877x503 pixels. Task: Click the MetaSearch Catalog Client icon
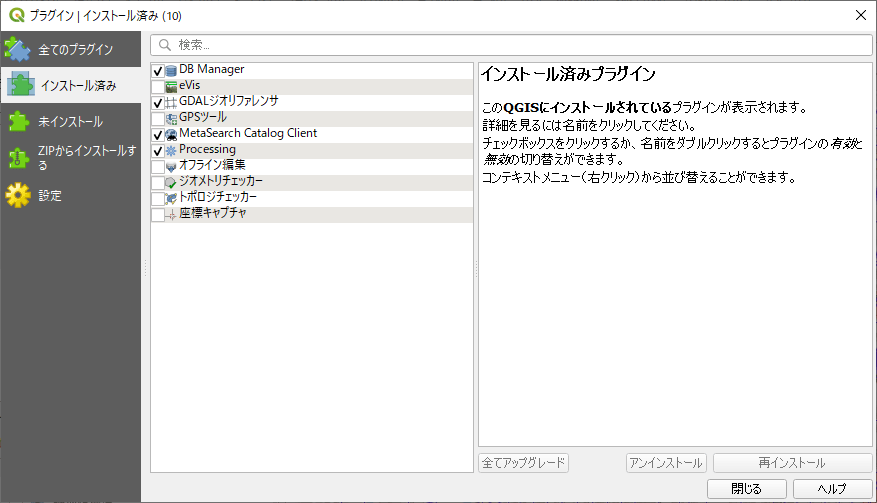point(171,135)
